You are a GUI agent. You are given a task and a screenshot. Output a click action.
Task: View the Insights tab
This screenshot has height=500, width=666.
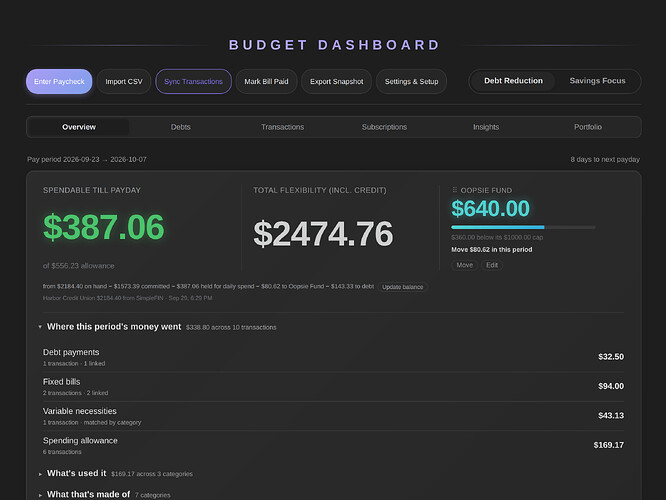pyautogui.click(x=486, y=127)
